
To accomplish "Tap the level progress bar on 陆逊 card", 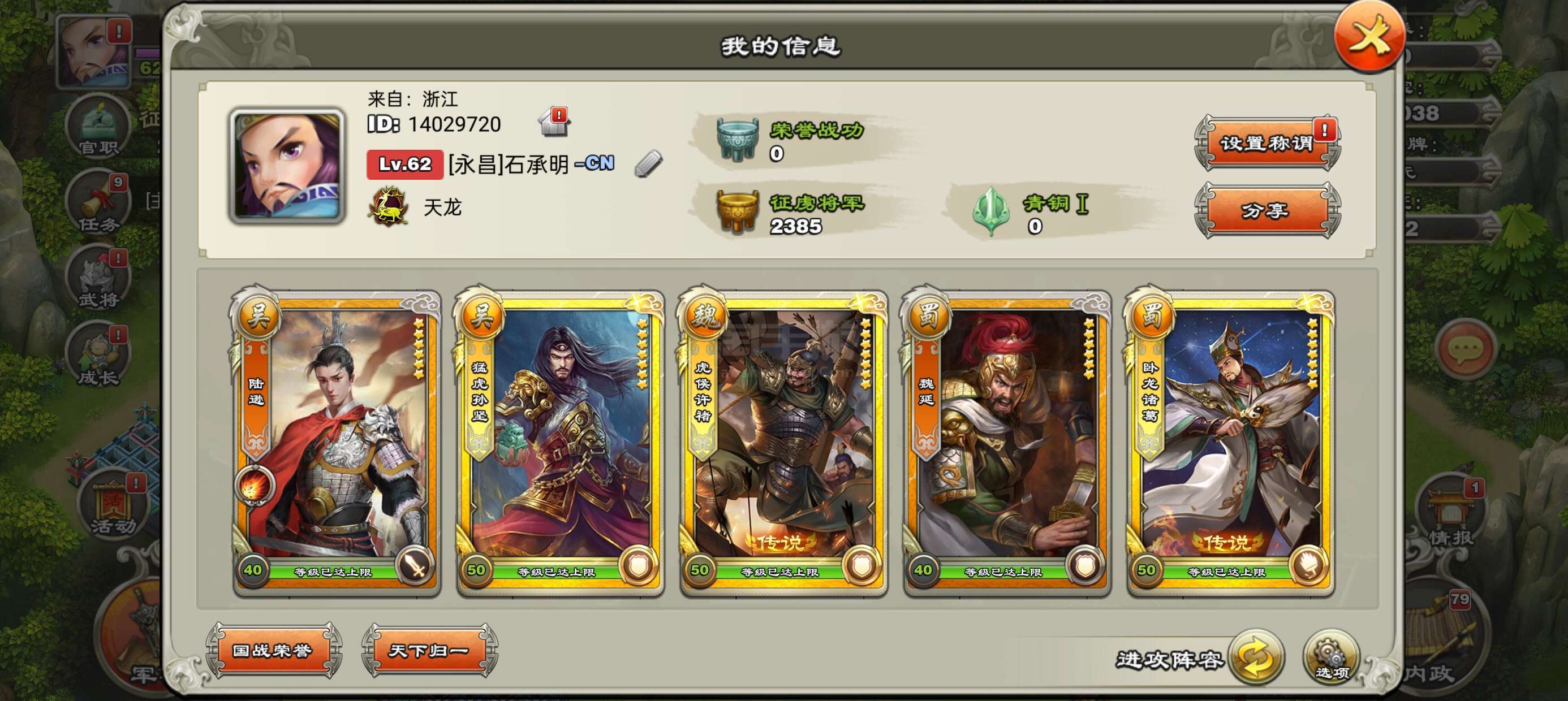I will click(333, 572).
